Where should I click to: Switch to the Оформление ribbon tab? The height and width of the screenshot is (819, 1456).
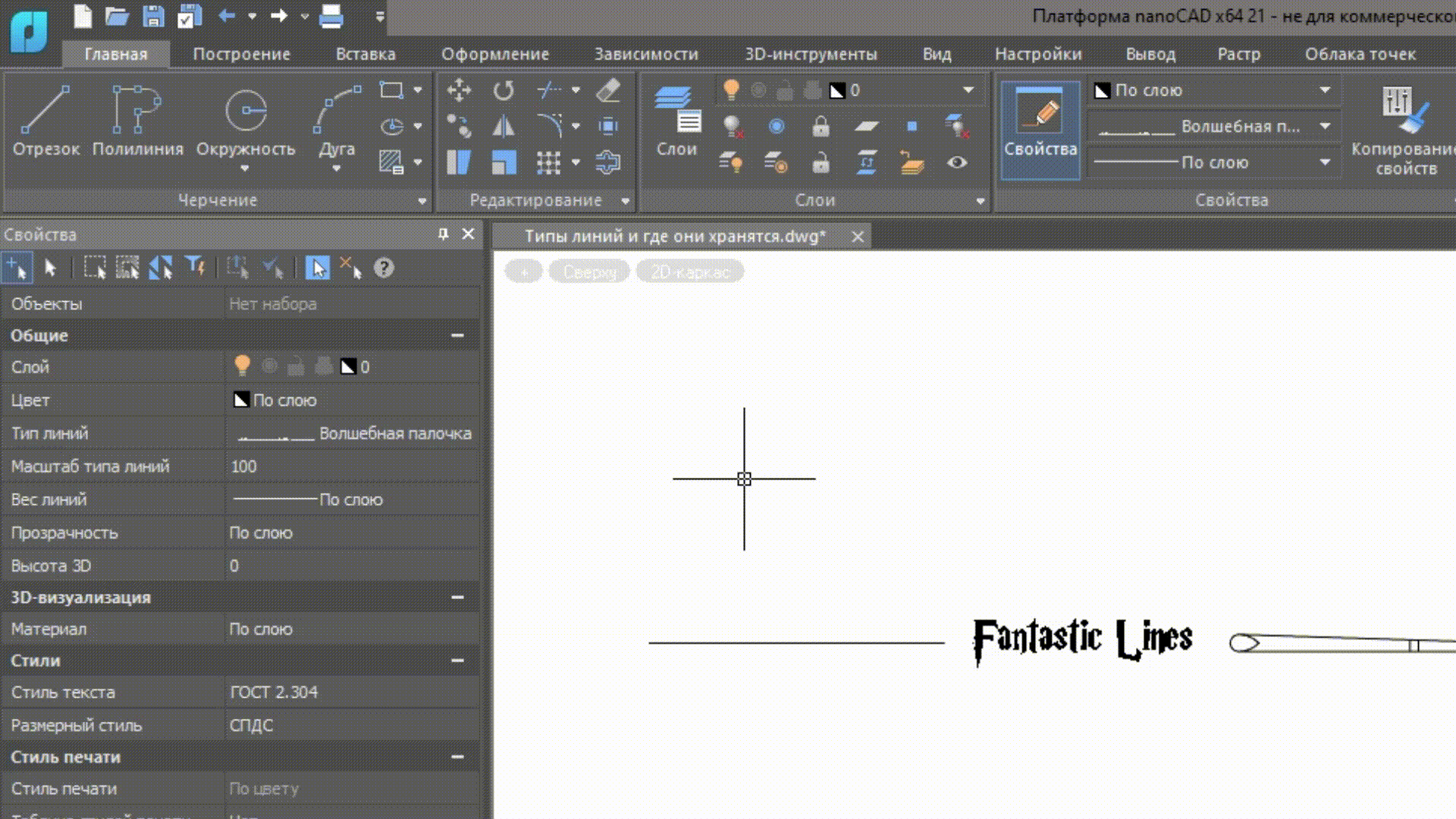[494, 54]
